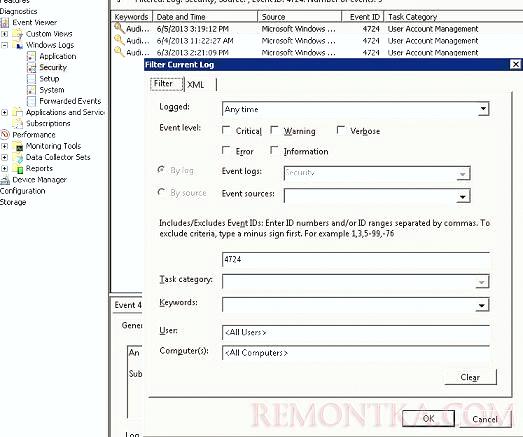Click OK to apply filter
Screen dimensions: 523x437
click(428, 419)
